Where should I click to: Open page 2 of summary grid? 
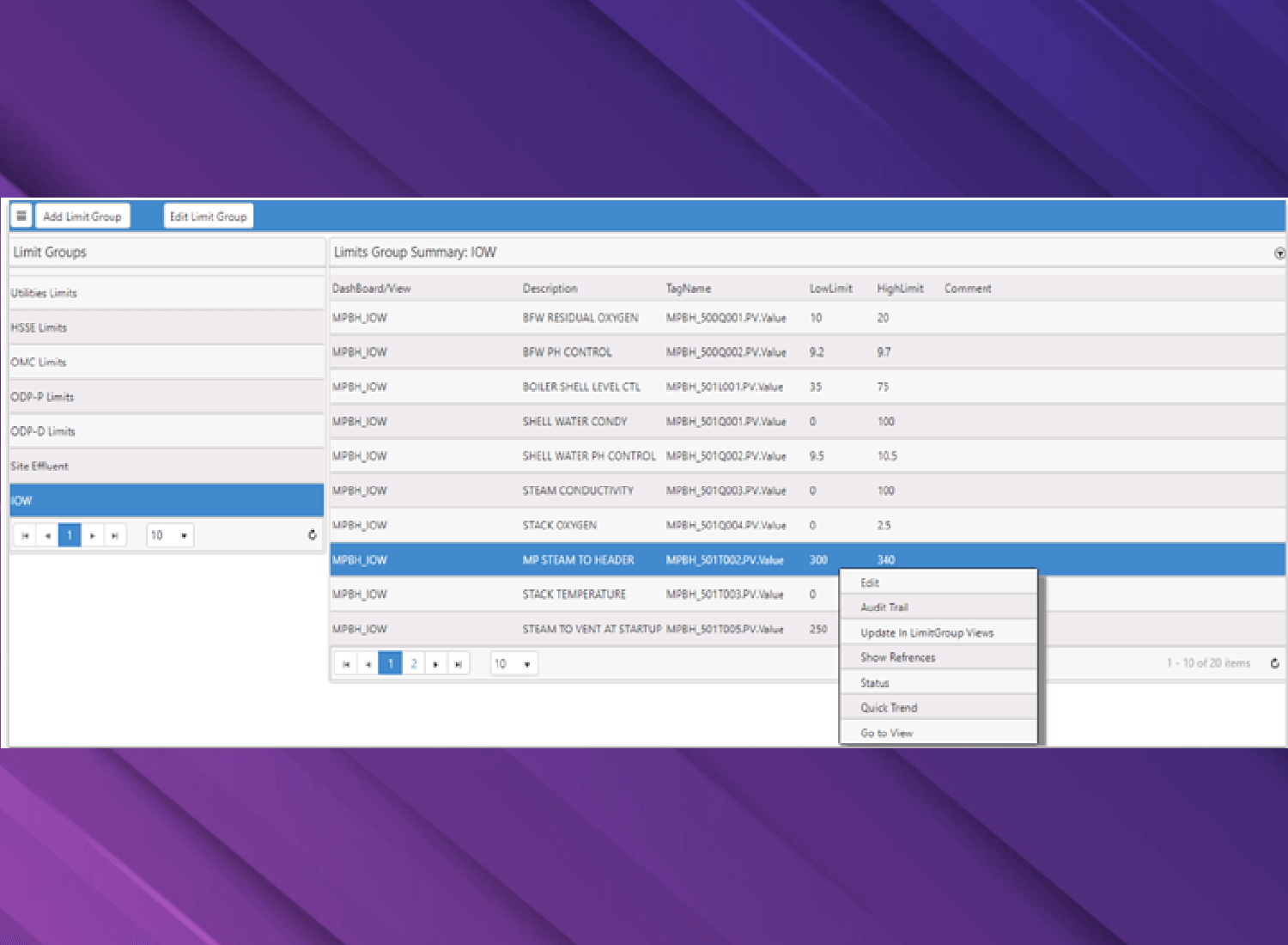pos(414,664)
